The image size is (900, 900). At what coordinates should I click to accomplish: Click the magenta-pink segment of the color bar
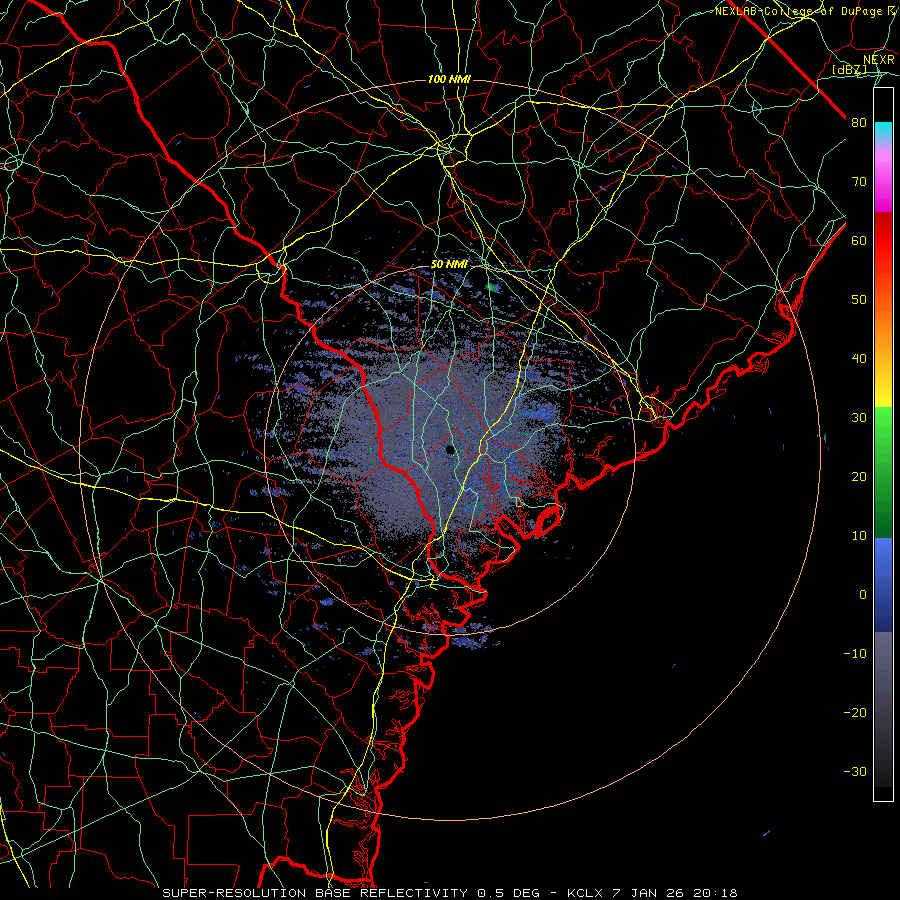pos(883,178)
